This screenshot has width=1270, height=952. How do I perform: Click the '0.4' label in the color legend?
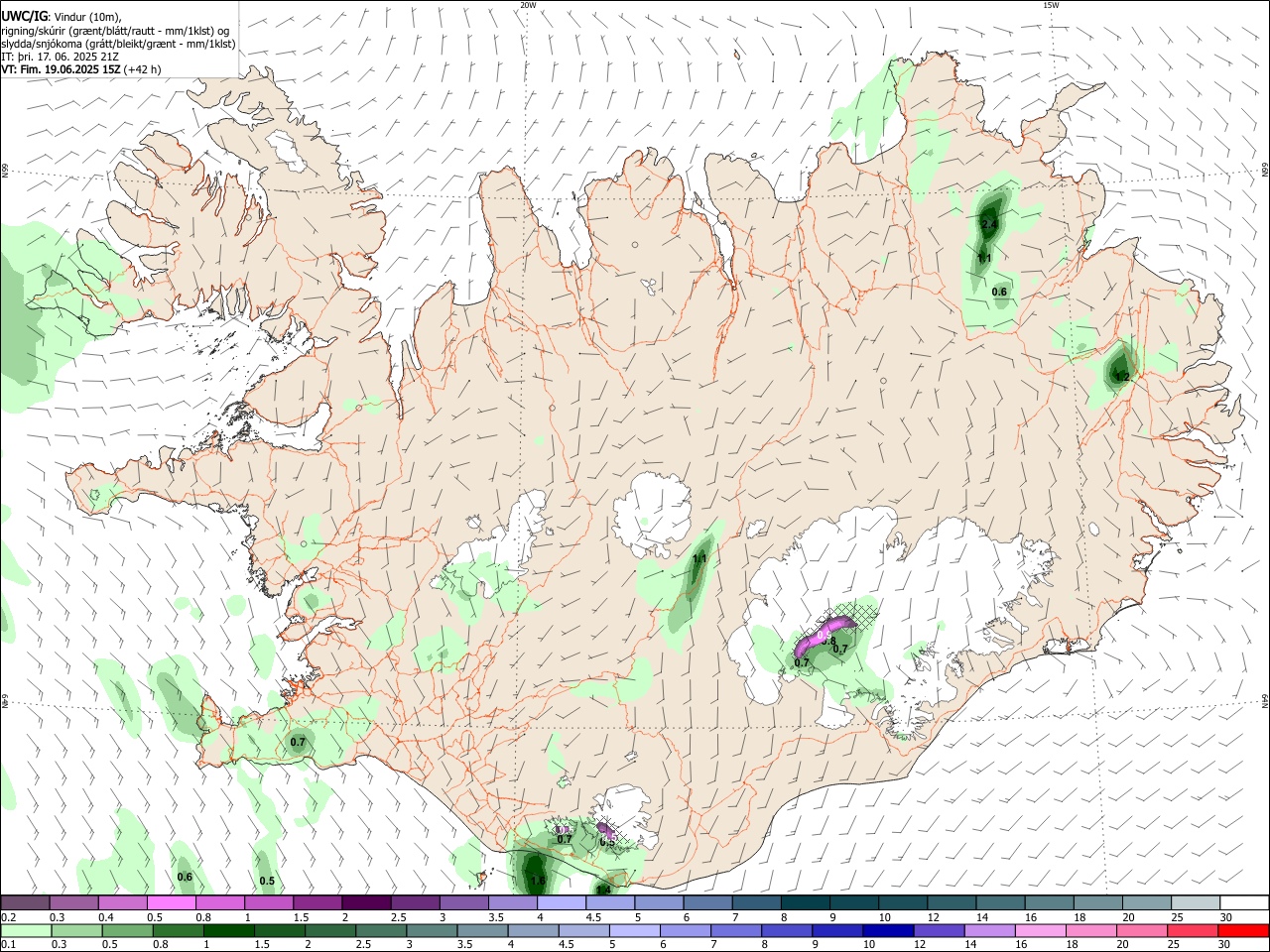click(106, 918)
